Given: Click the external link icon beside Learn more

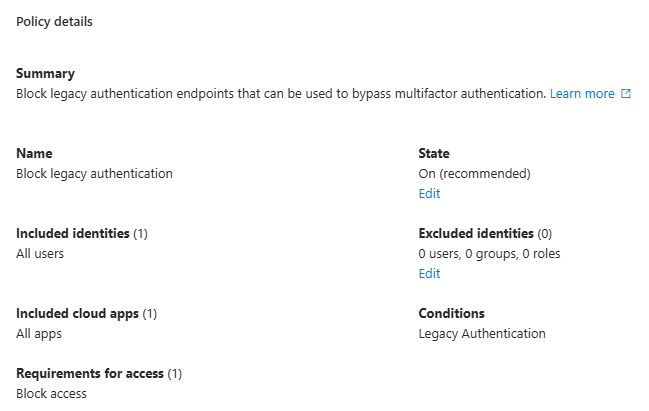Looking at the screenshot, I should pyautogui.click(x=626, y=94).
